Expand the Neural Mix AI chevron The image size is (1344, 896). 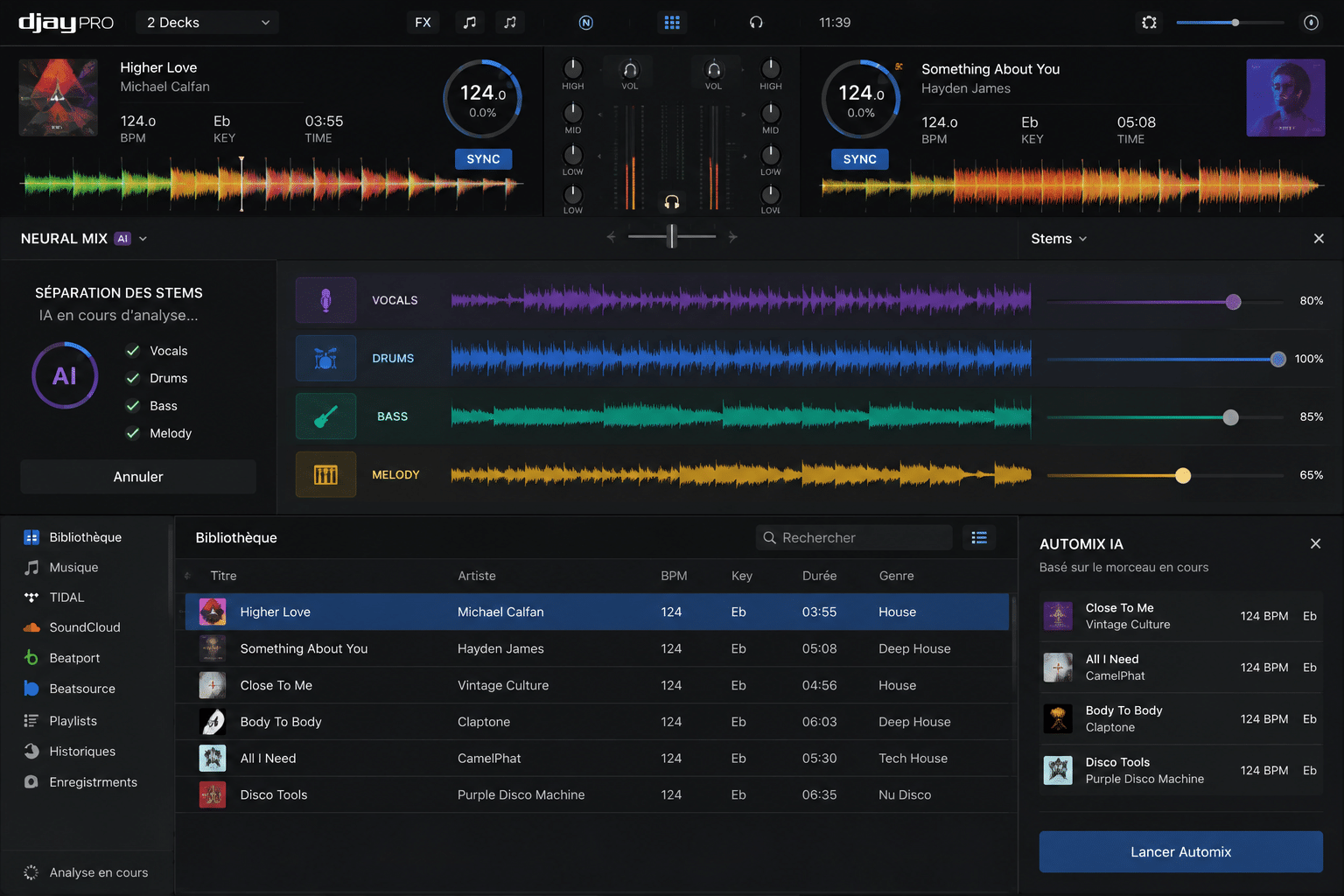coord(143,239)
